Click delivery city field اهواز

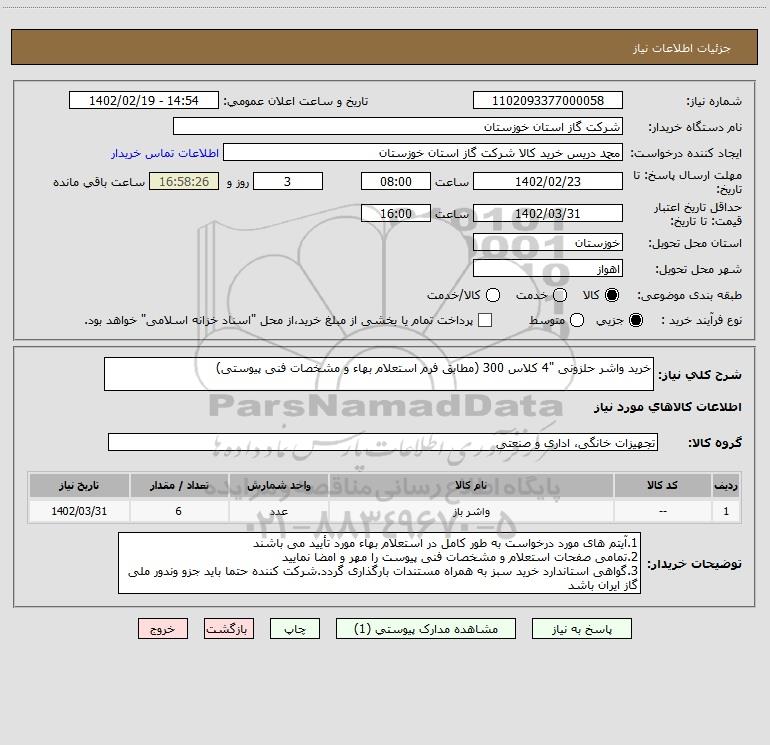coord(548,269)
